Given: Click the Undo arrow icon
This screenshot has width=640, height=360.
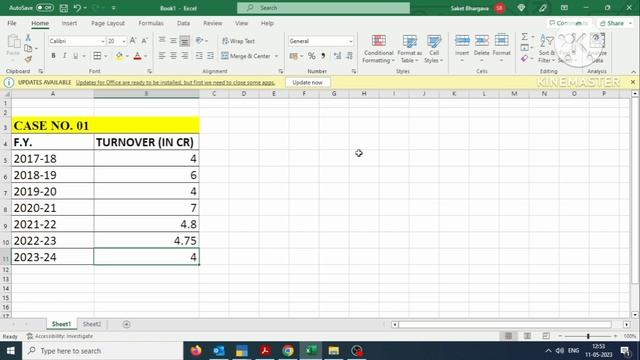Looking at the screenshot, I should point(77,8).
